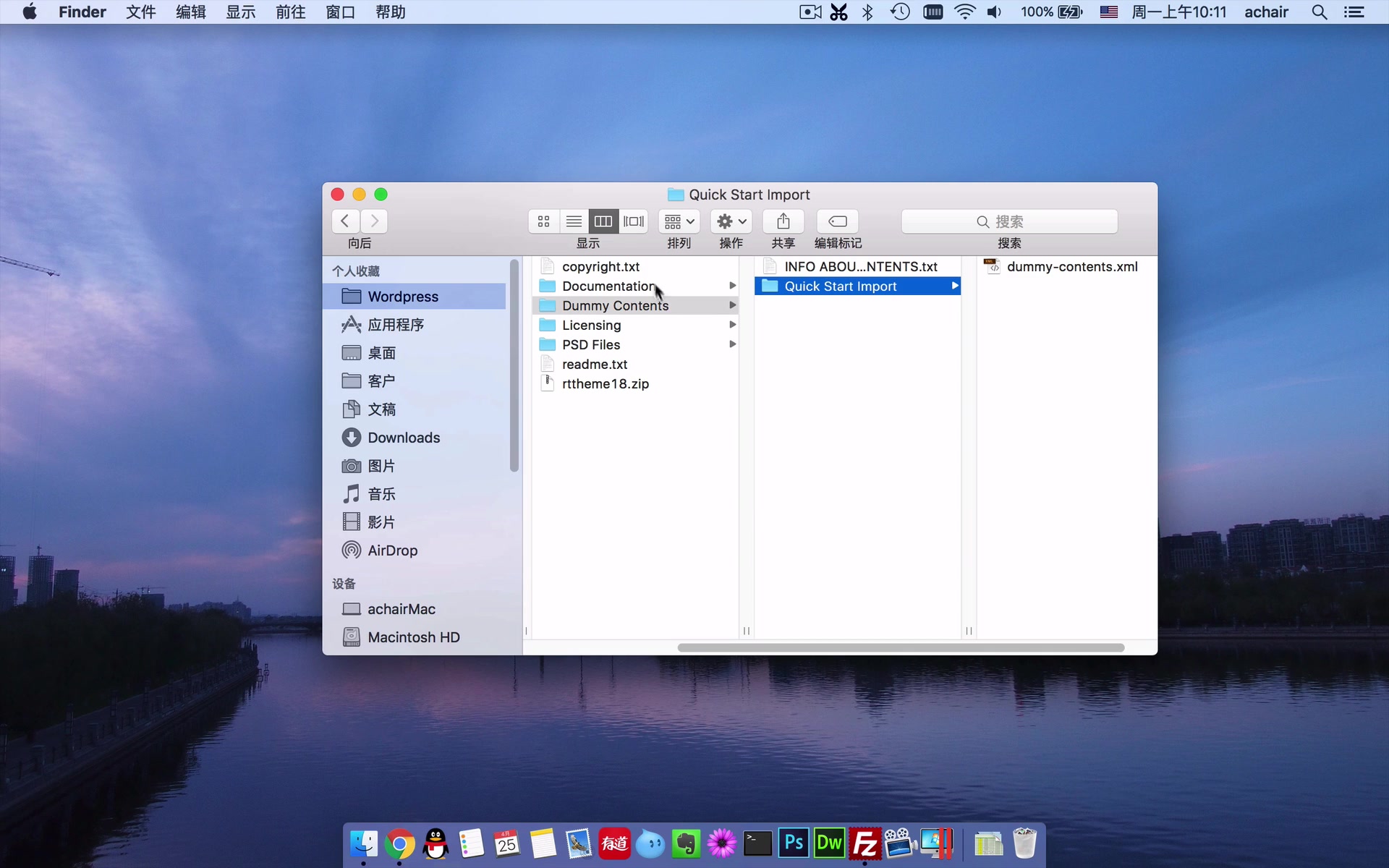Expand Documentation folder arrow
Screen dimensions: 1389x868
732,286
